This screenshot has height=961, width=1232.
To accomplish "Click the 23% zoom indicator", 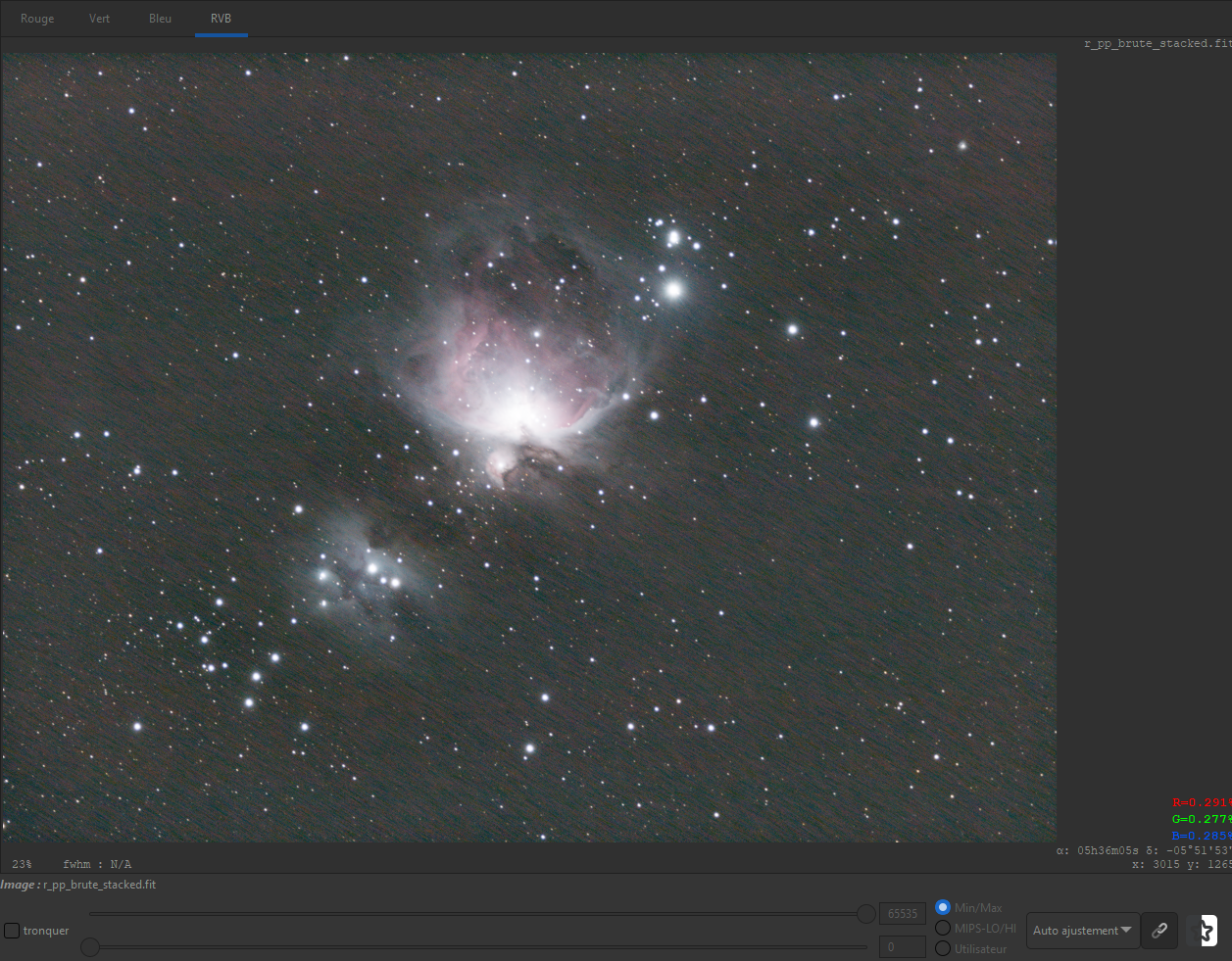I will coord(22,864).
